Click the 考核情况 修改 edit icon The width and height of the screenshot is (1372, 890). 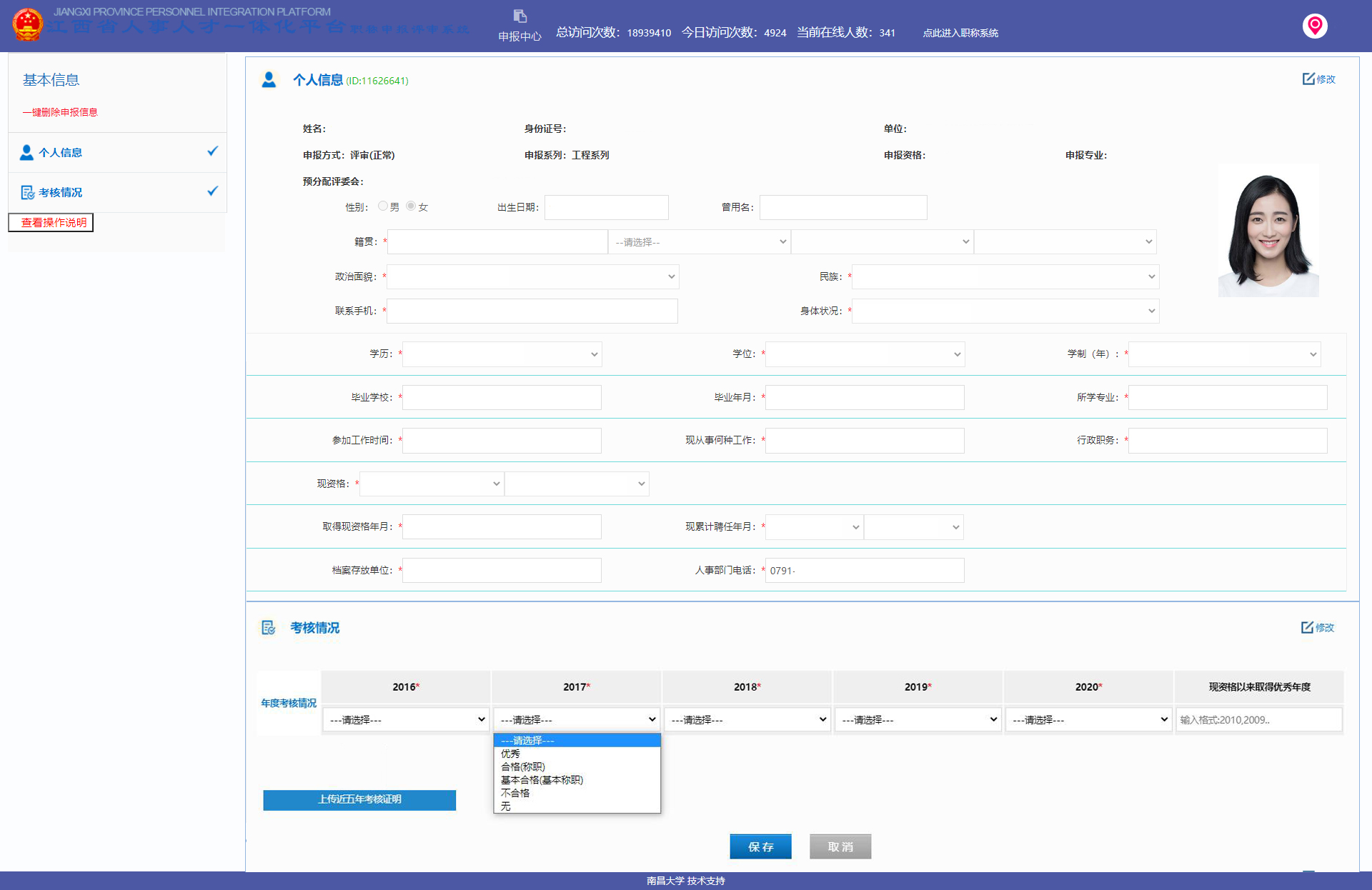pyautogui.click(x=1307, y=627)
